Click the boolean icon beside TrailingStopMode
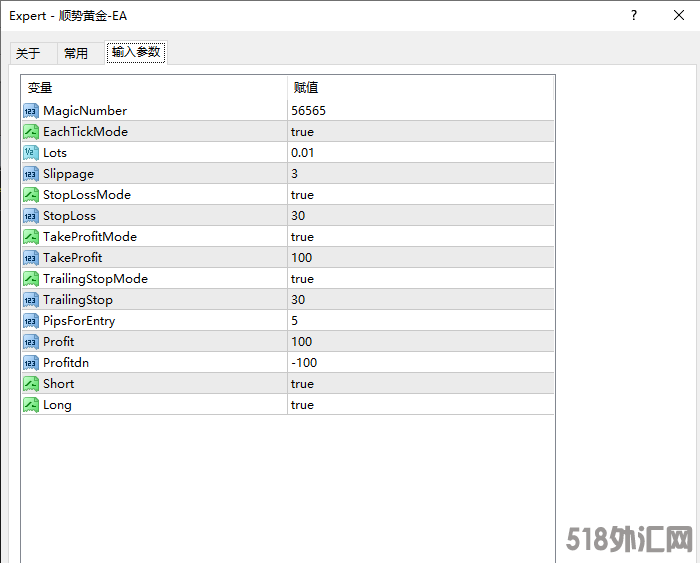700x563 pixels. (31, 279)
